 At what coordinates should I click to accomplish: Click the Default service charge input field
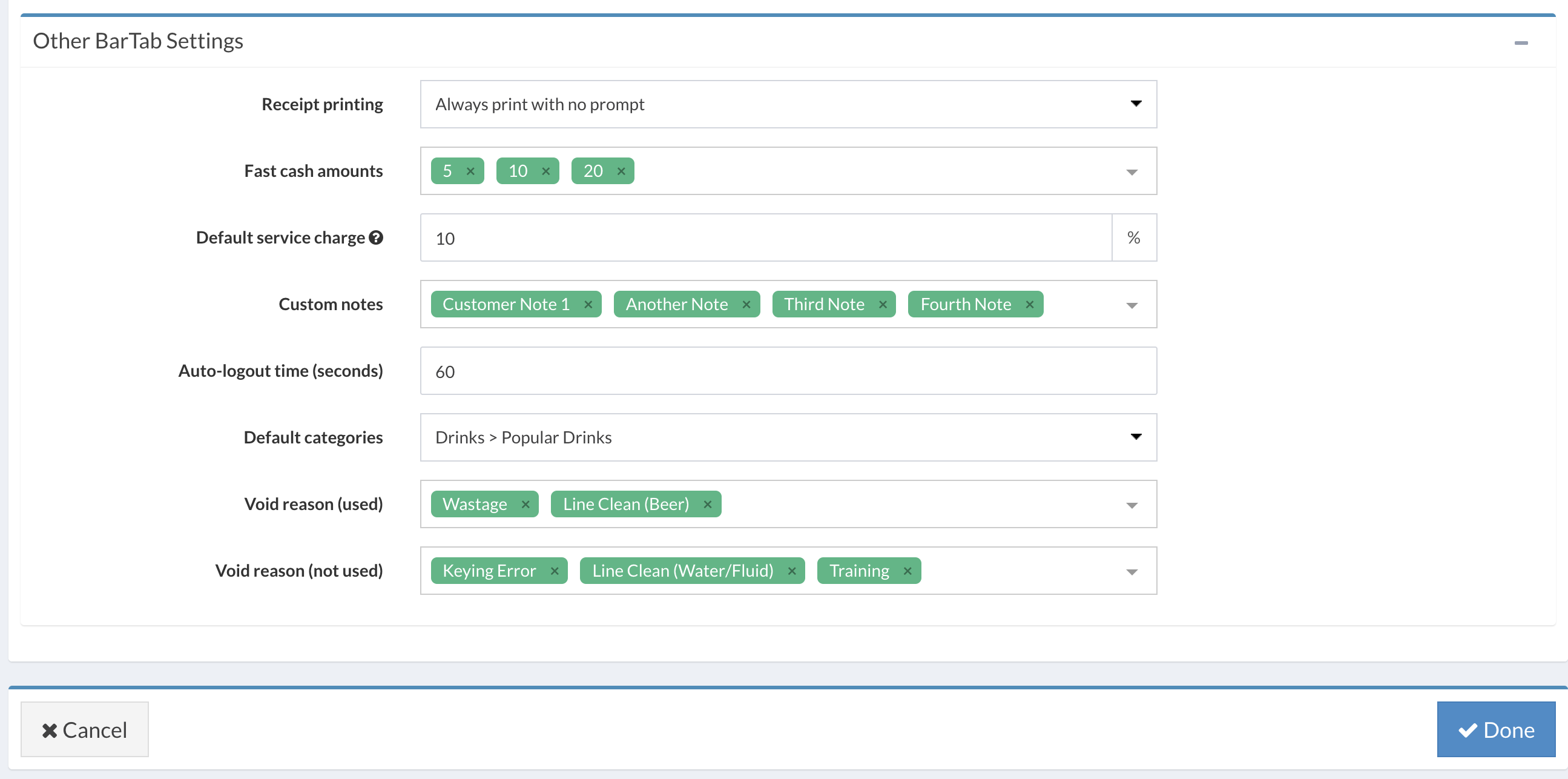tap(765, 237)
